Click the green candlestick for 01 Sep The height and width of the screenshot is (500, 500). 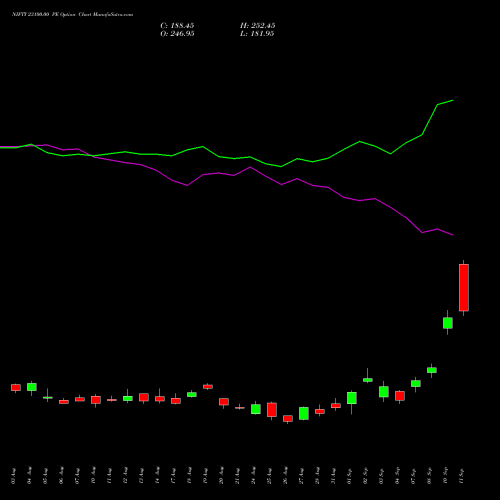point(352,398)
